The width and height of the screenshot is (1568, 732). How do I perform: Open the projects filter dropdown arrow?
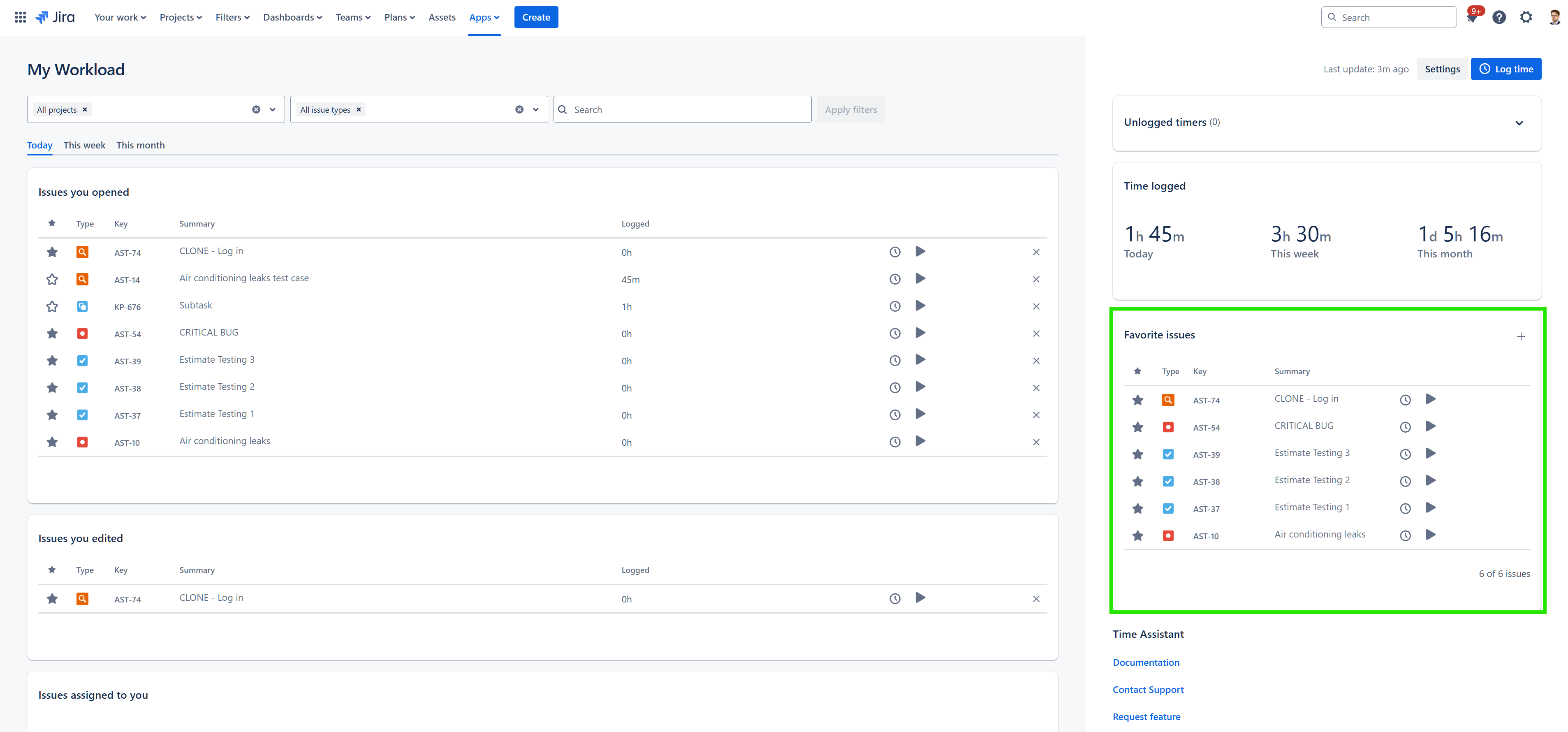click(x=273, y=109)
